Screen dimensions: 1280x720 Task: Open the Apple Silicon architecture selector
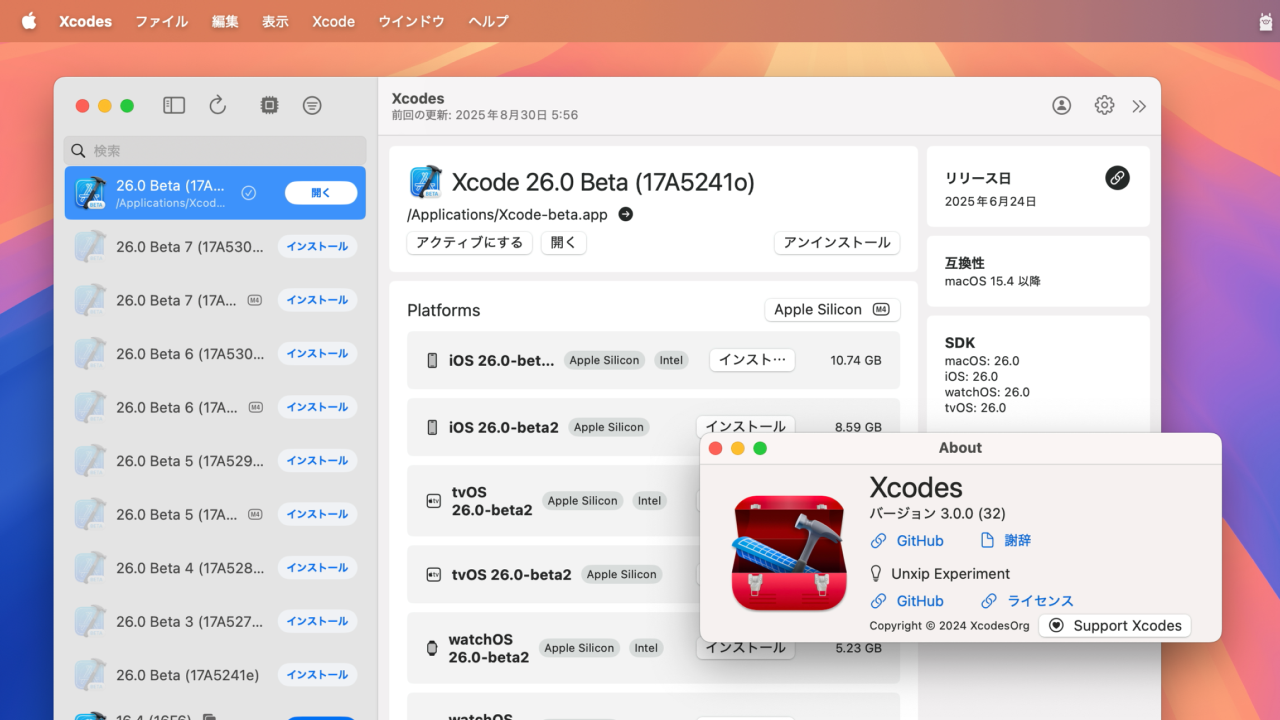tap(832, 310)
